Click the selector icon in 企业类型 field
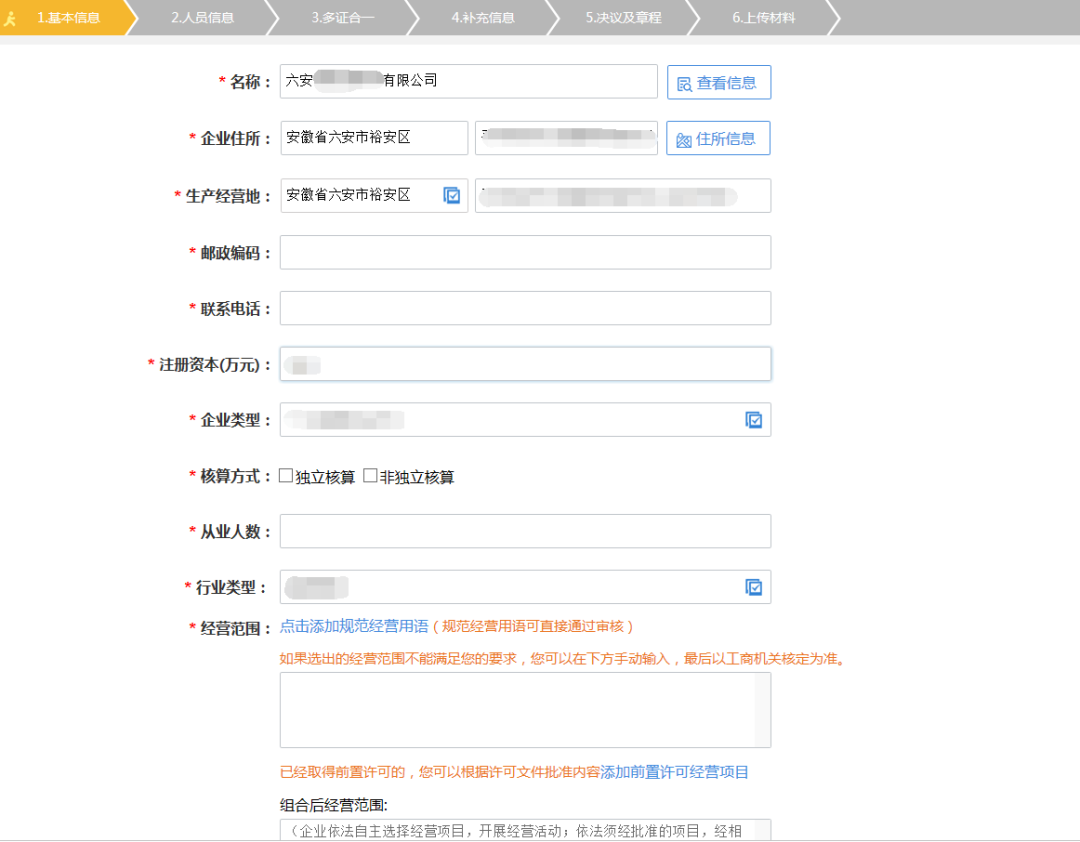 (754, 420)
